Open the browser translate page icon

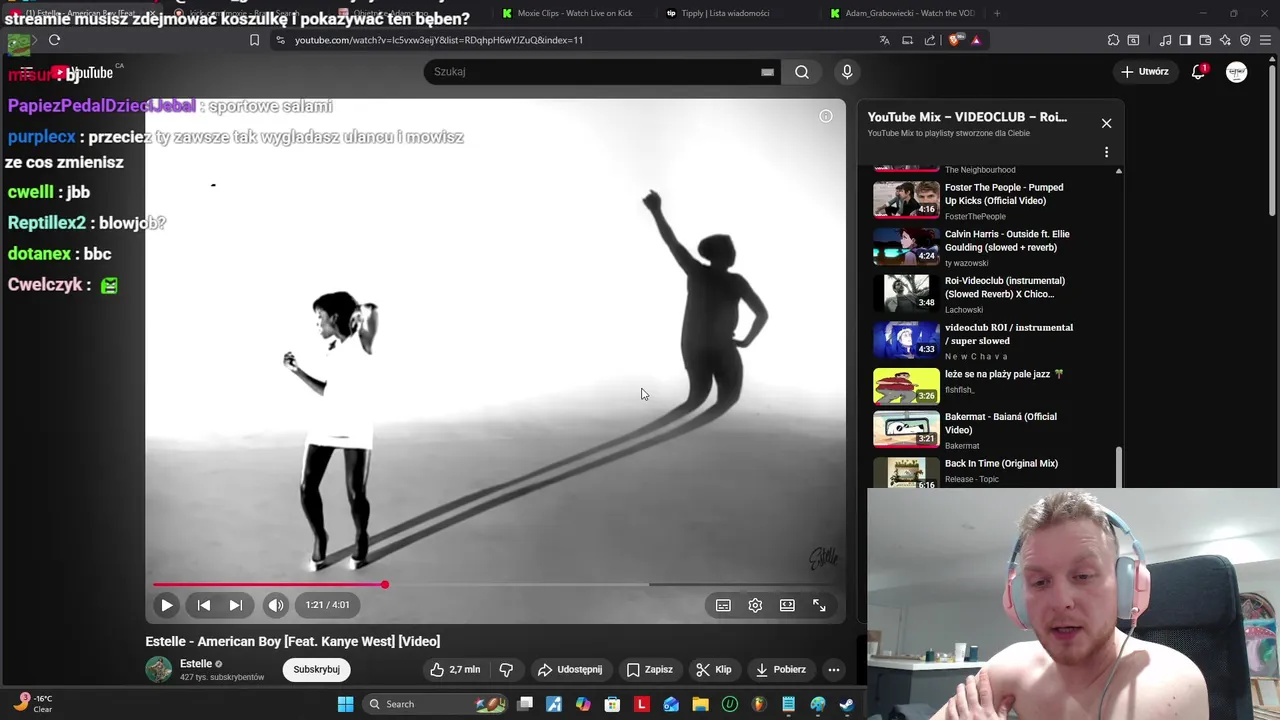click(x=884, y=40)
